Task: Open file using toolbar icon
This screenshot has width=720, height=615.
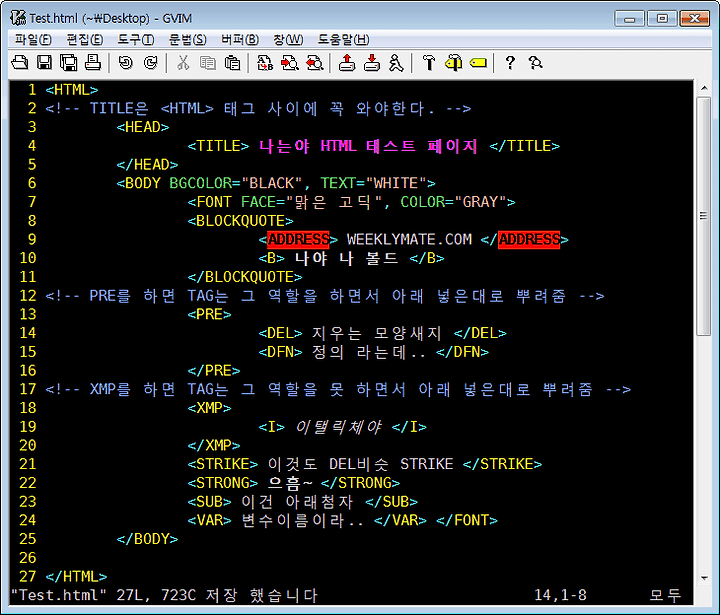Action: pyautogui.click(x=20, y=62)
